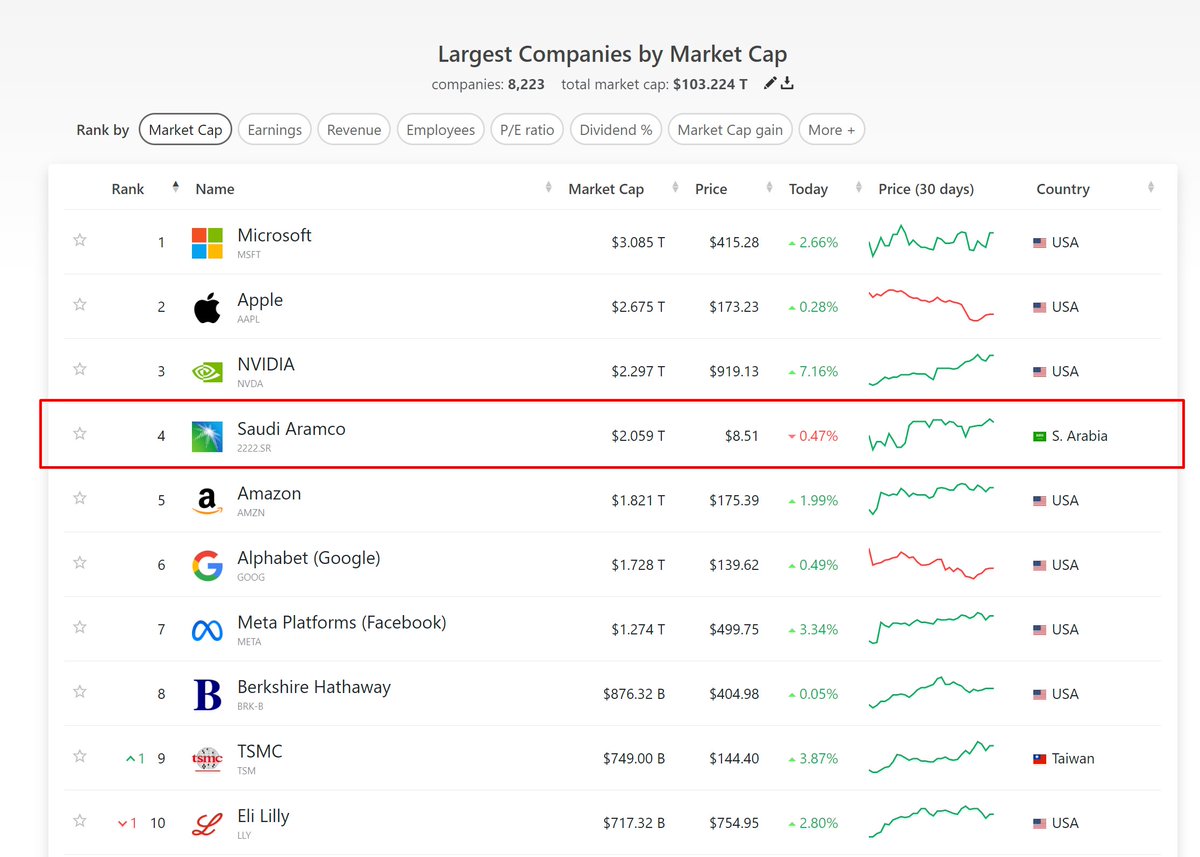The width and height of the screenshot is (1200, 857).
Task: Sort by the Name column arrows
Action: 548,188
